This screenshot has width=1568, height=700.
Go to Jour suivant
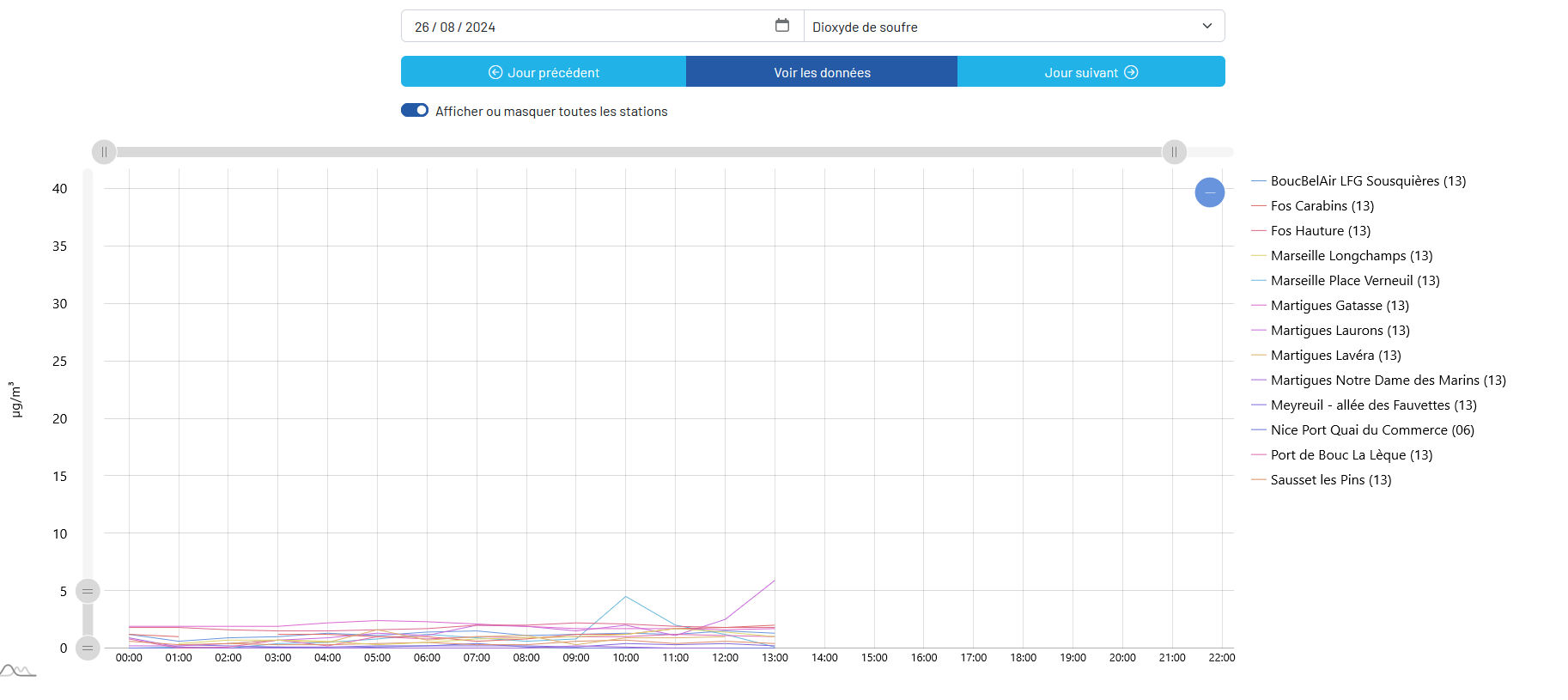1091,72
